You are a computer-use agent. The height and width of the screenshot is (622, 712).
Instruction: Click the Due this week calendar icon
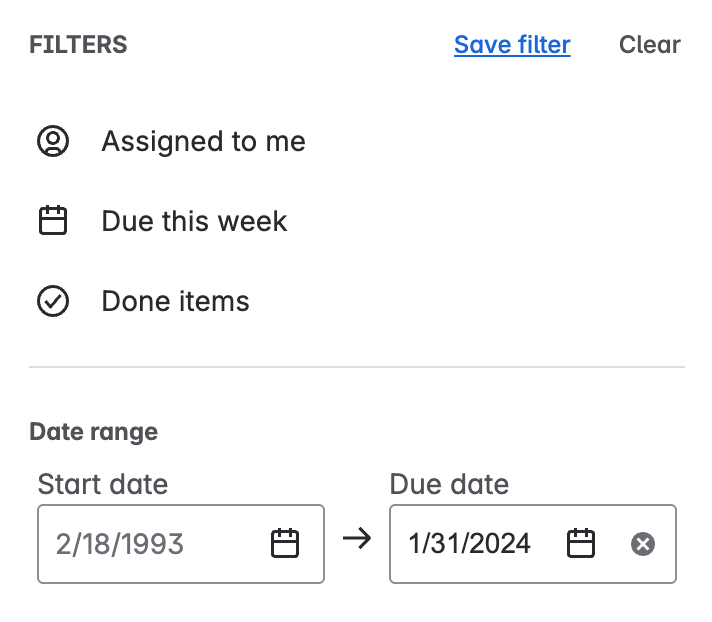53,221
